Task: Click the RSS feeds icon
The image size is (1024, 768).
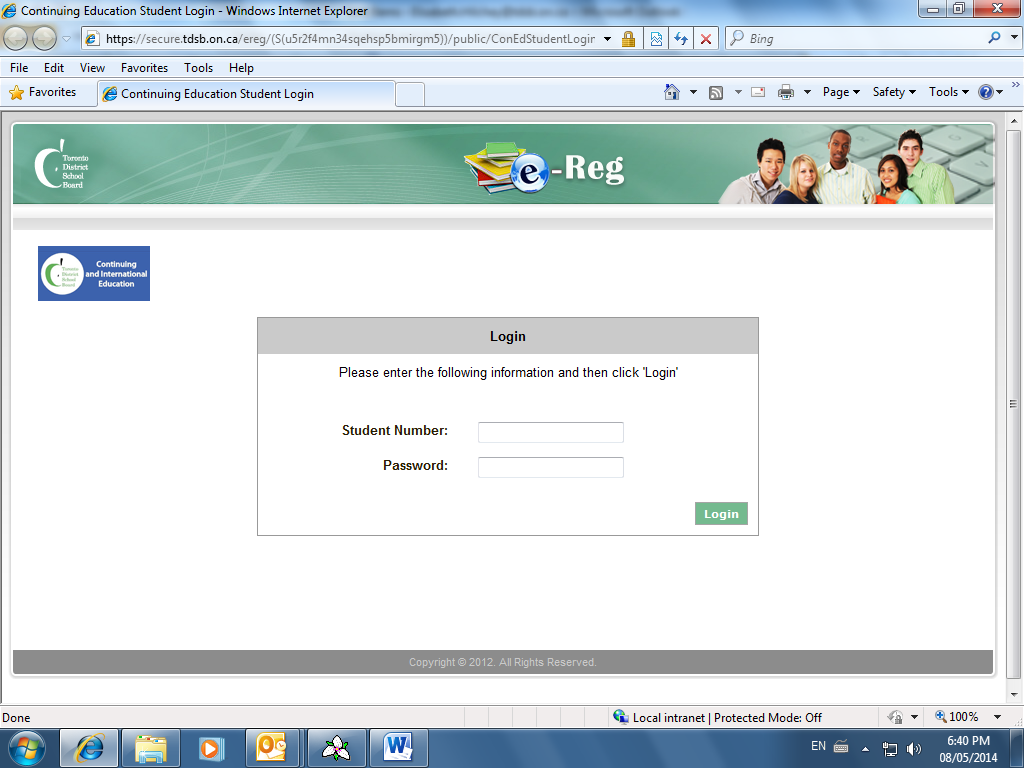Action: (x=716, y=92)
